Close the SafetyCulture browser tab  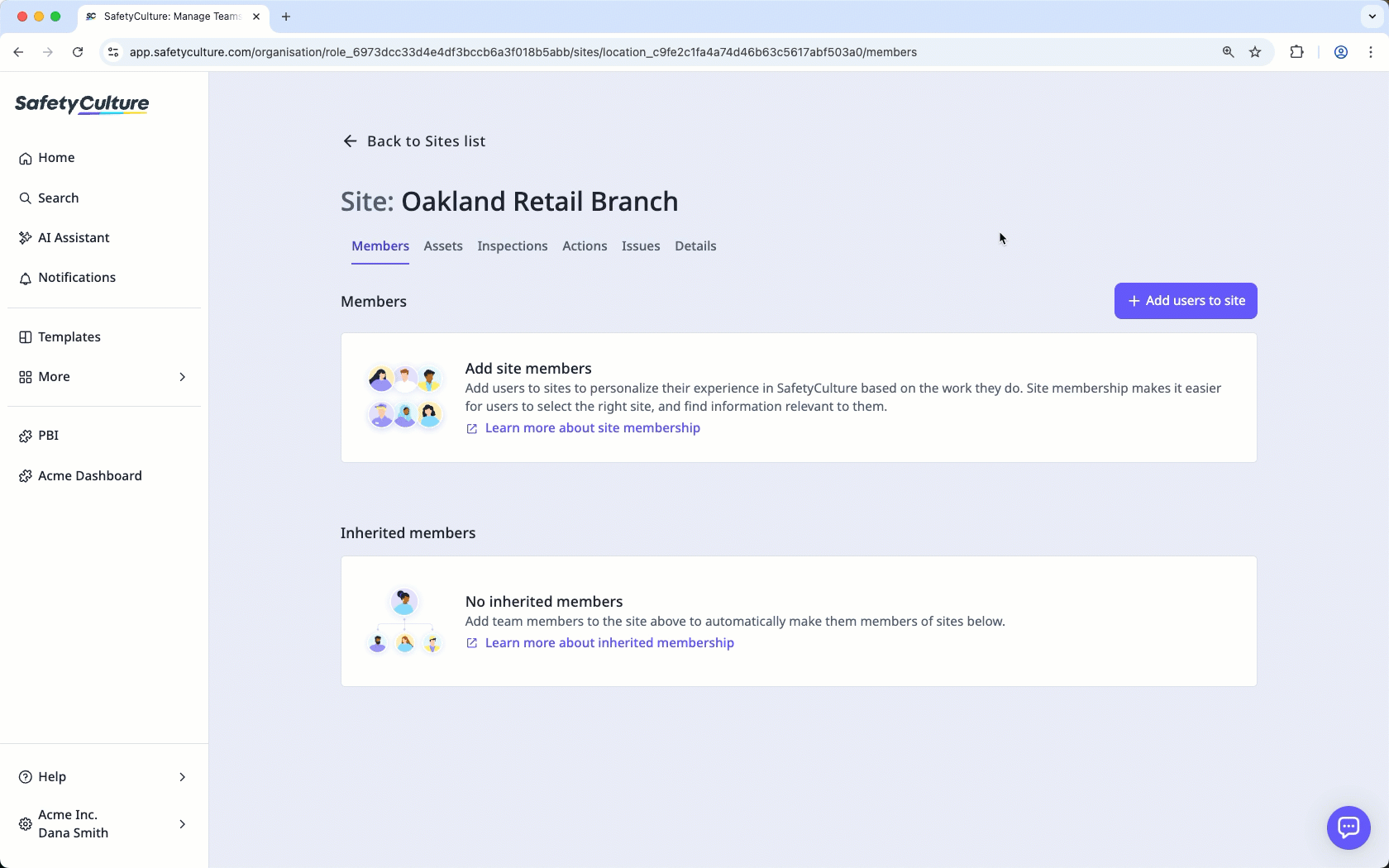point(256,17)
